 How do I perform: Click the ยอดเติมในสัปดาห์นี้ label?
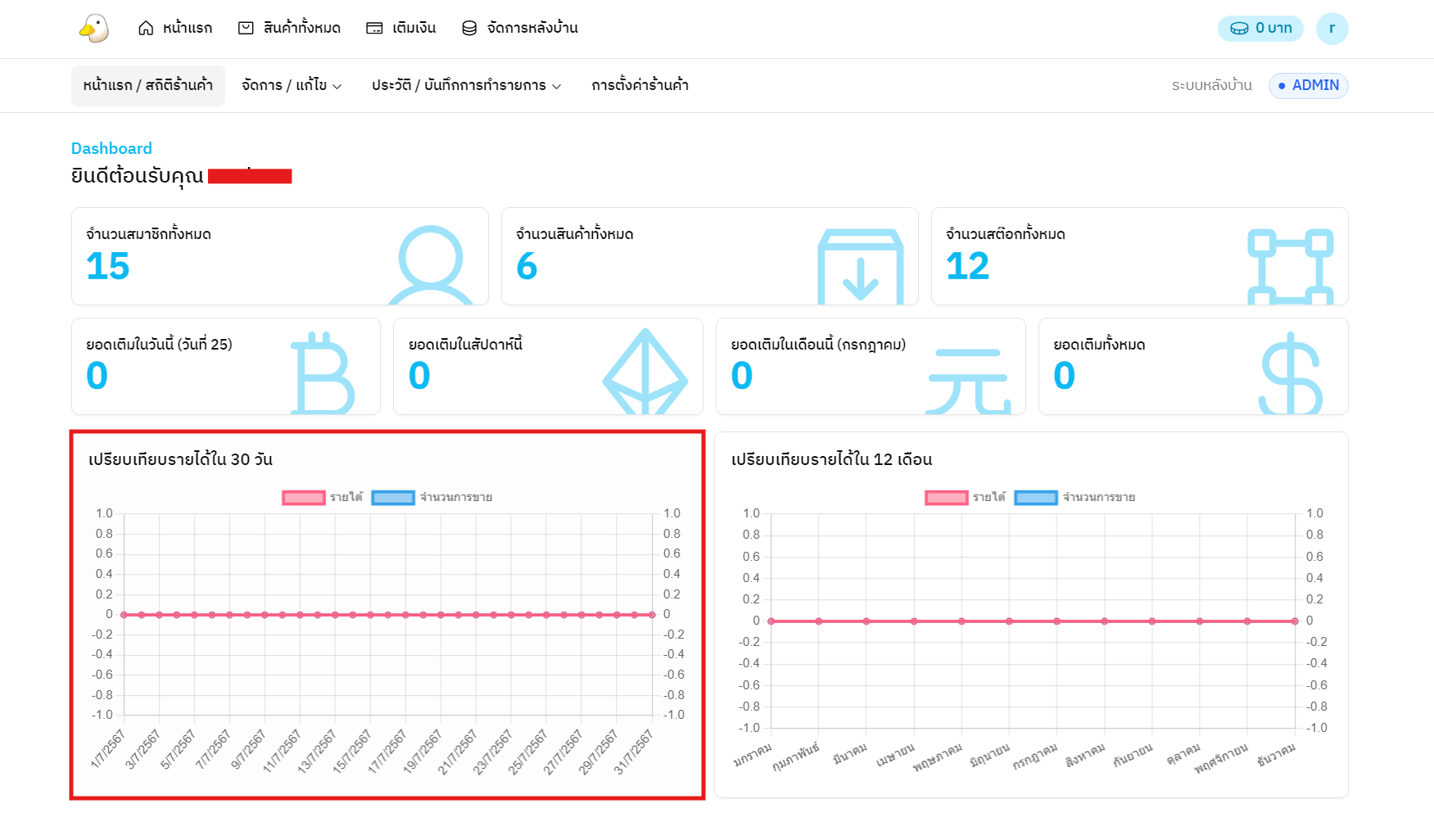point(465,345)
